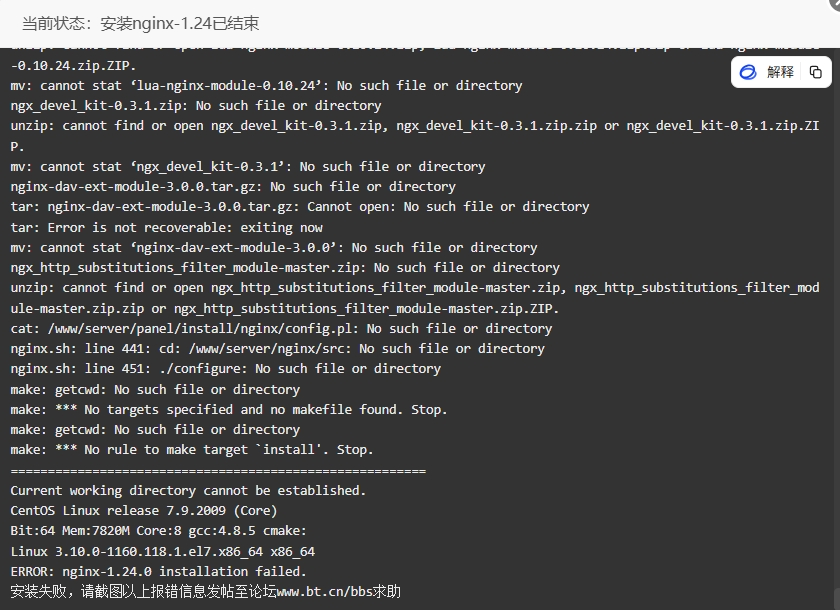Viewport: 840px width, 610px height.
Task: Click the 'nginx.sh: line 451: ./configure' error line
Action: [x=226, y=368]
